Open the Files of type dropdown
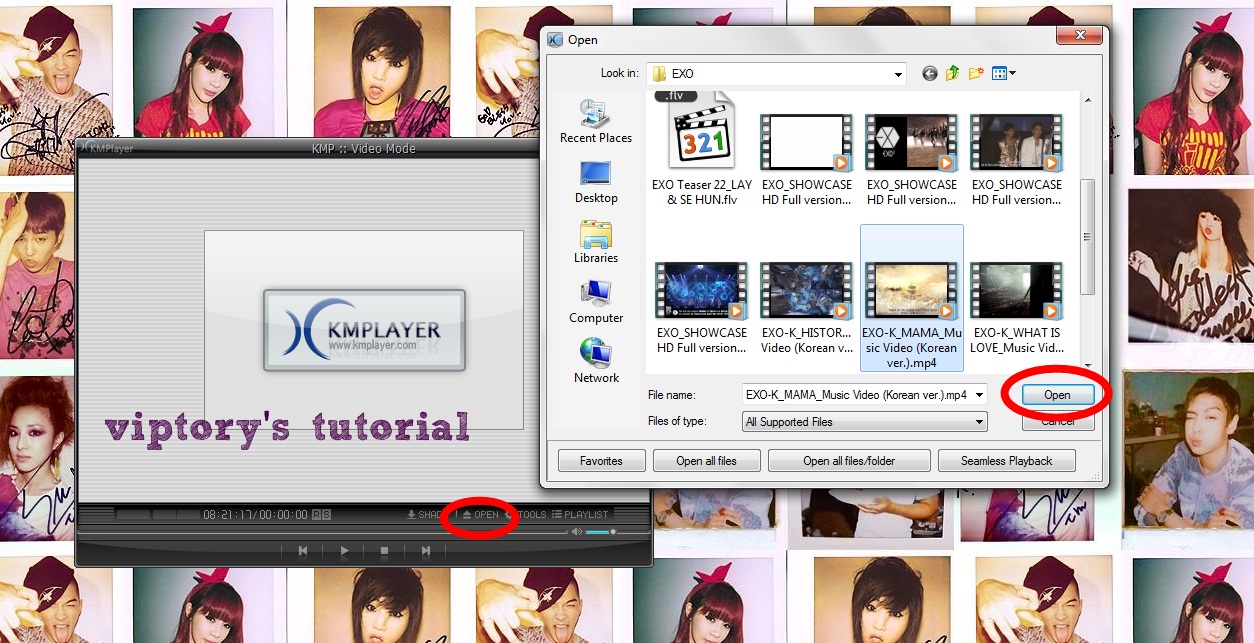The image size is (1254, 643). tap(865, 422)
